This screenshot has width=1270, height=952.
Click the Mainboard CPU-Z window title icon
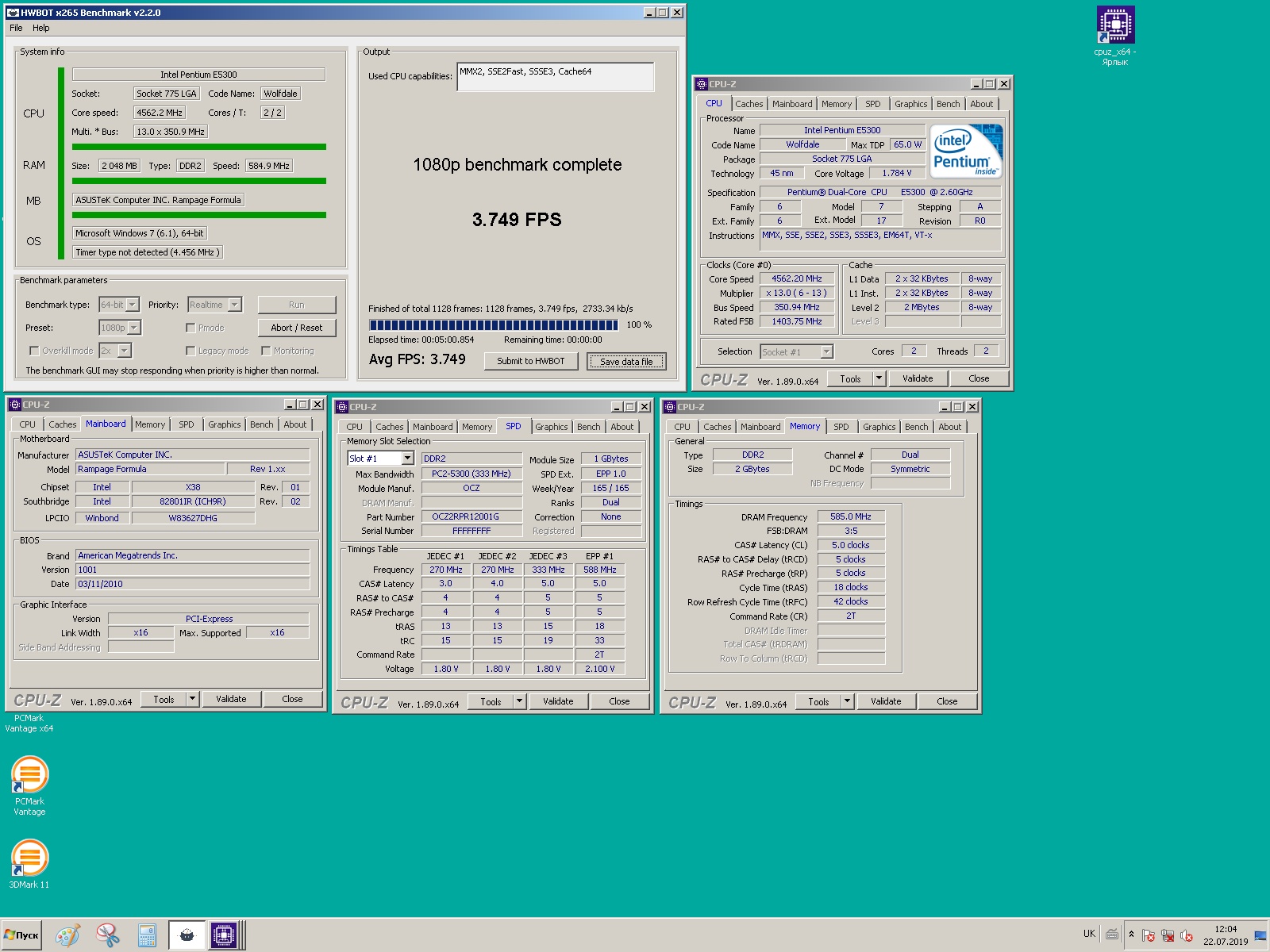click(x=14, y=405)
